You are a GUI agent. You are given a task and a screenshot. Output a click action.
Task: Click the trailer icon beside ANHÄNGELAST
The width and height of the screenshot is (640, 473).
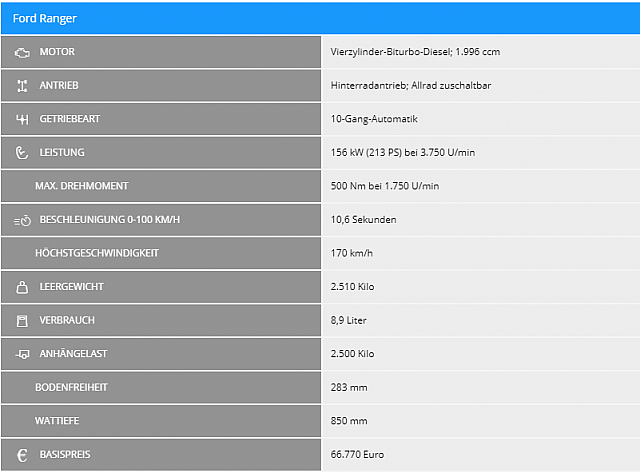coord(22,354)
